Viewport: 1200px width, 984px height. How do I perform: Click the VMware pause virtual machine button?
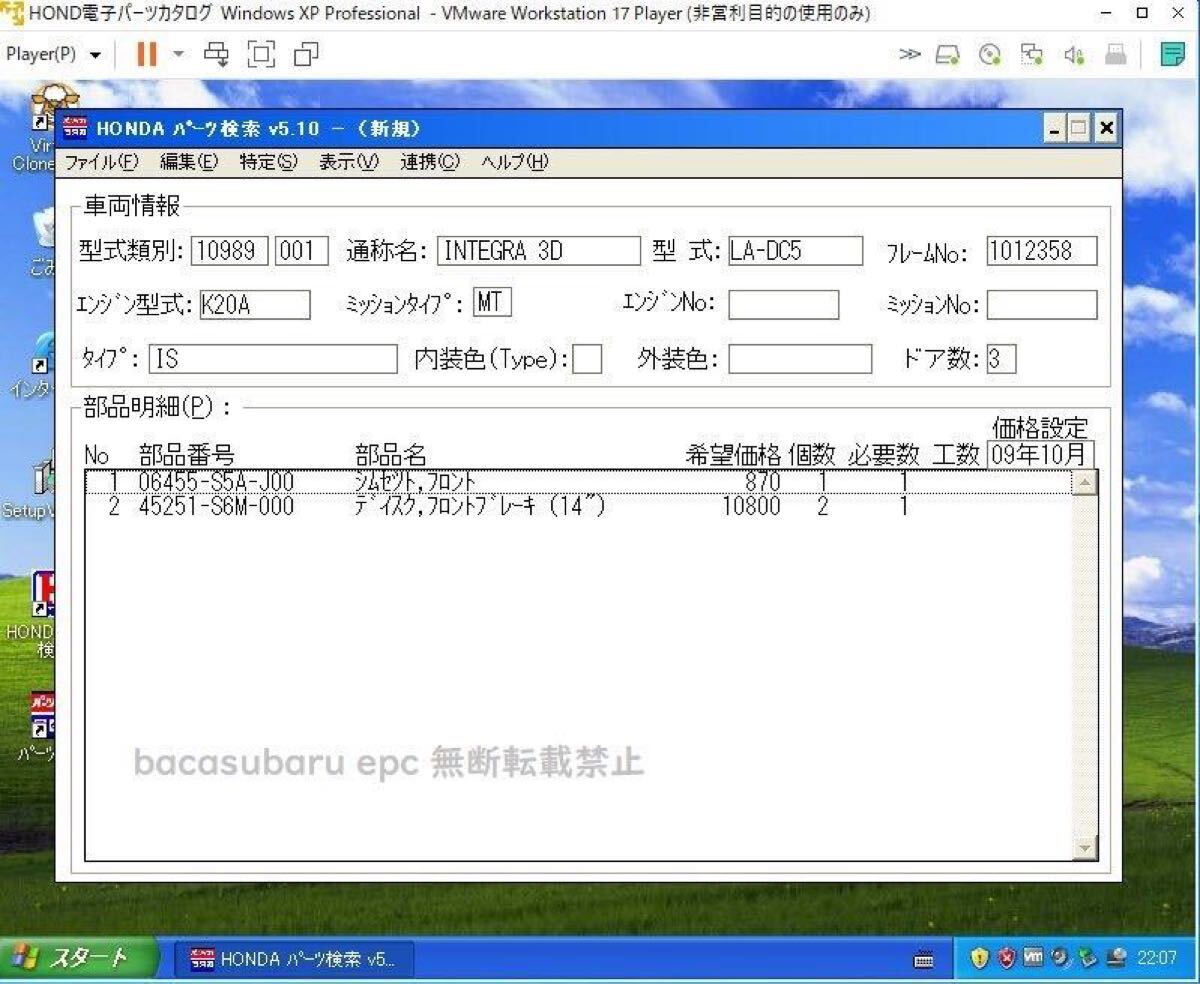point(147,54)
